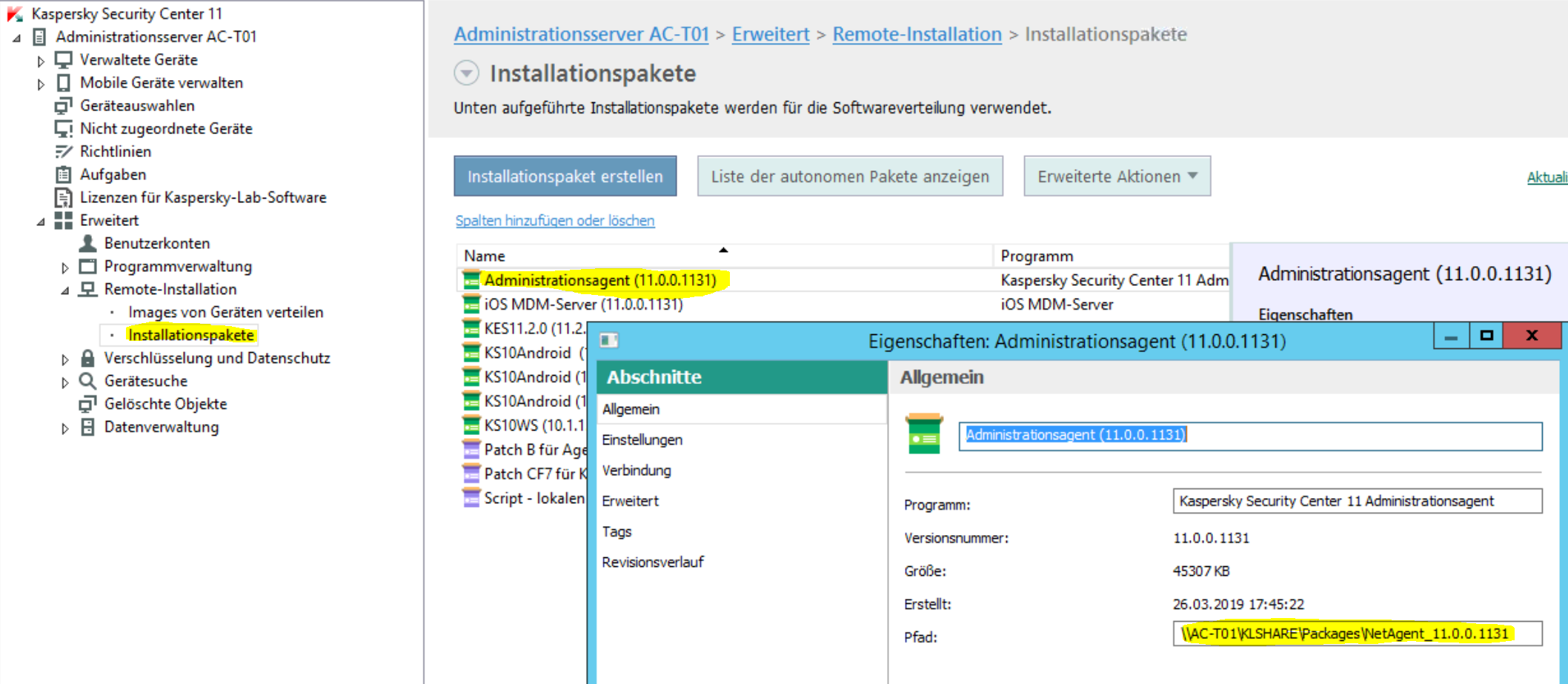
Task: Select the Administrationsagent (11.0.0.1131) list row
Action: (843, 280)
